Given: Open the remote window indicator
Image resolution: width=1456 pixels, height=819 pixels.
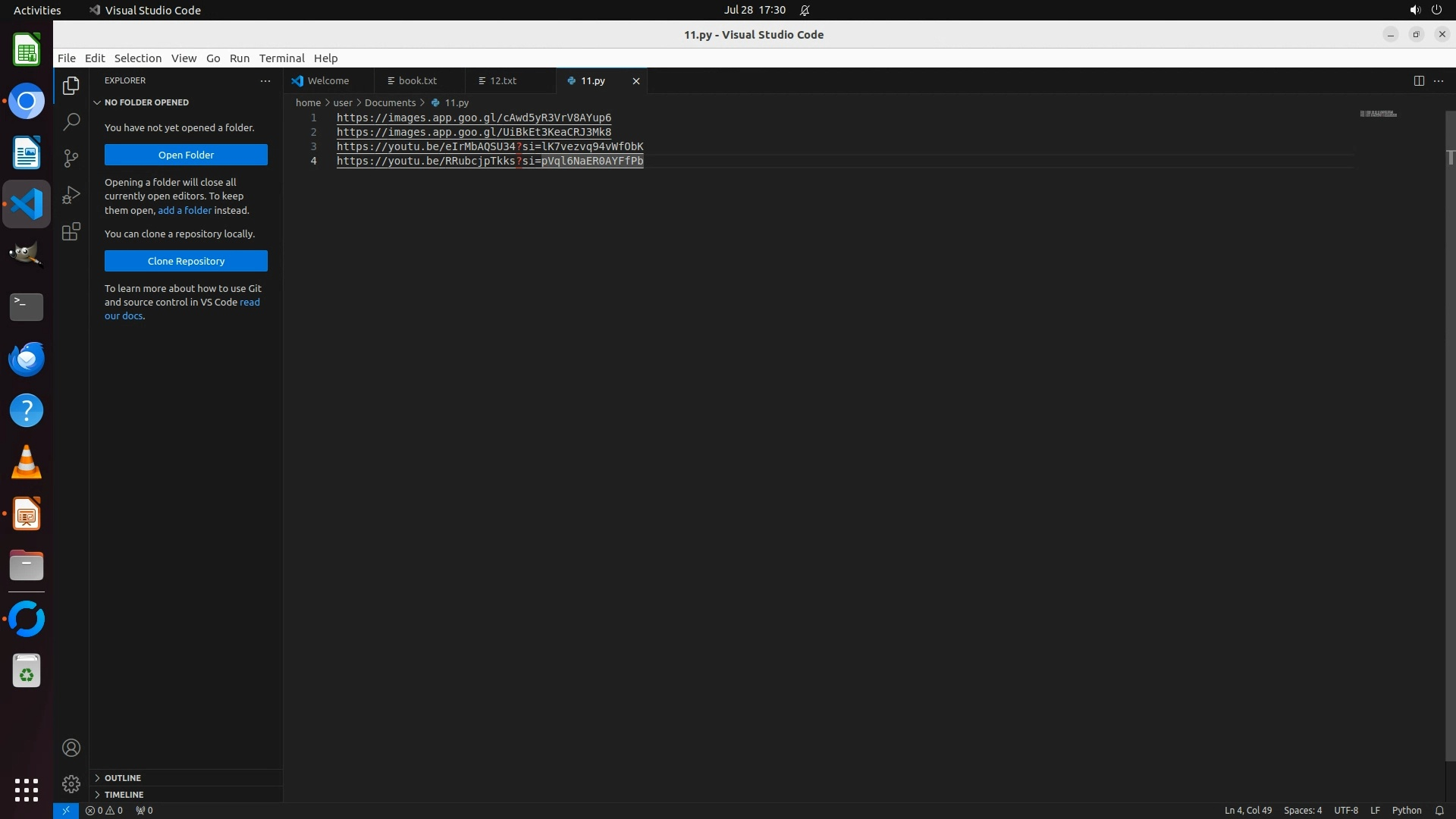Looking at the screenshot, I should coord(66,810).
